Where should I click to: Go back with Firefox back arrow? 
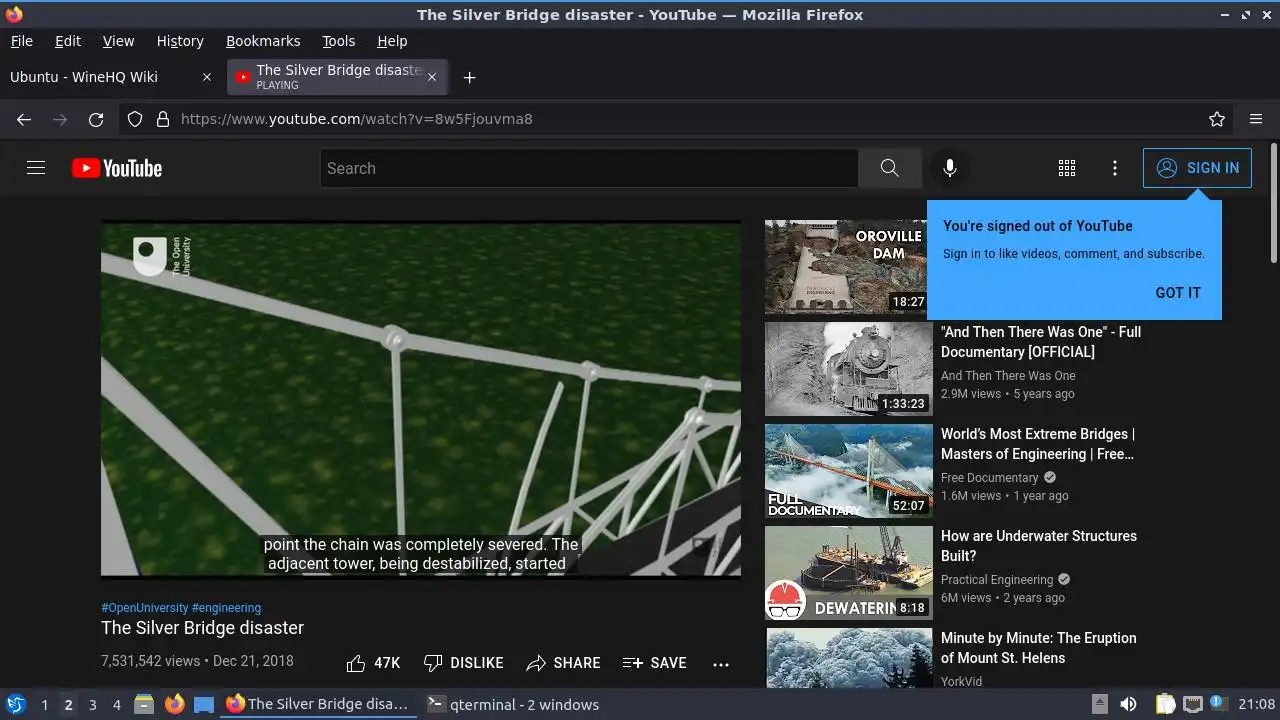24,119
